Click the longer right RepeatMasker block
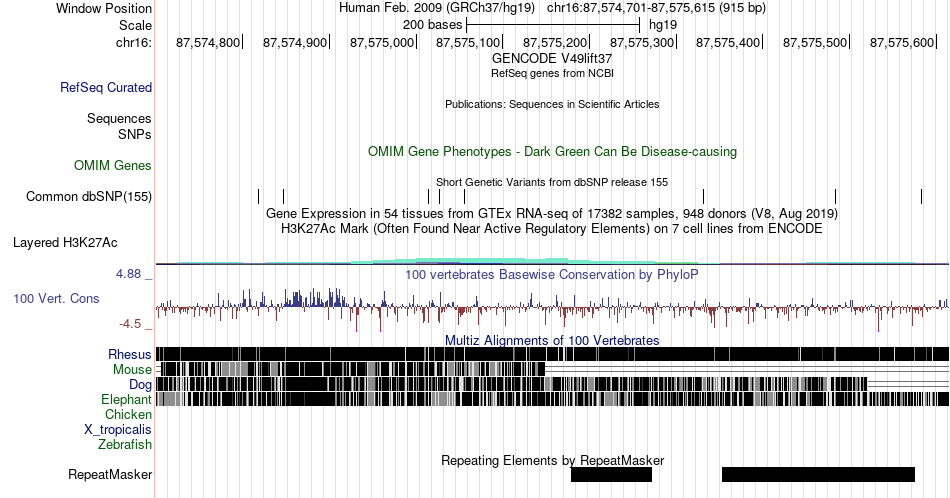 pyautogui.click(x=818, y=474)
